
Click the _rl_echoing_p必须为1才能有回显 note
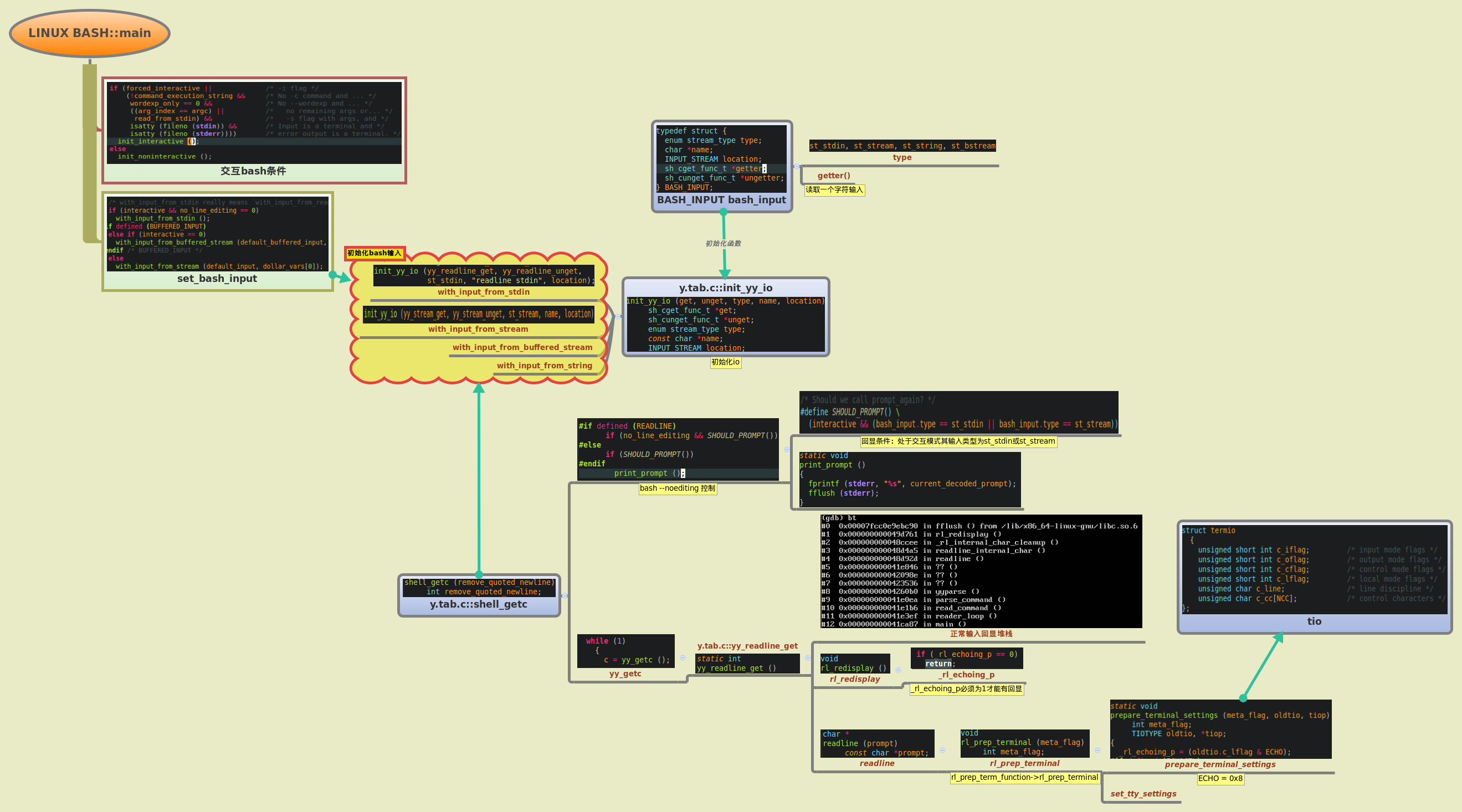pos(967,689)
